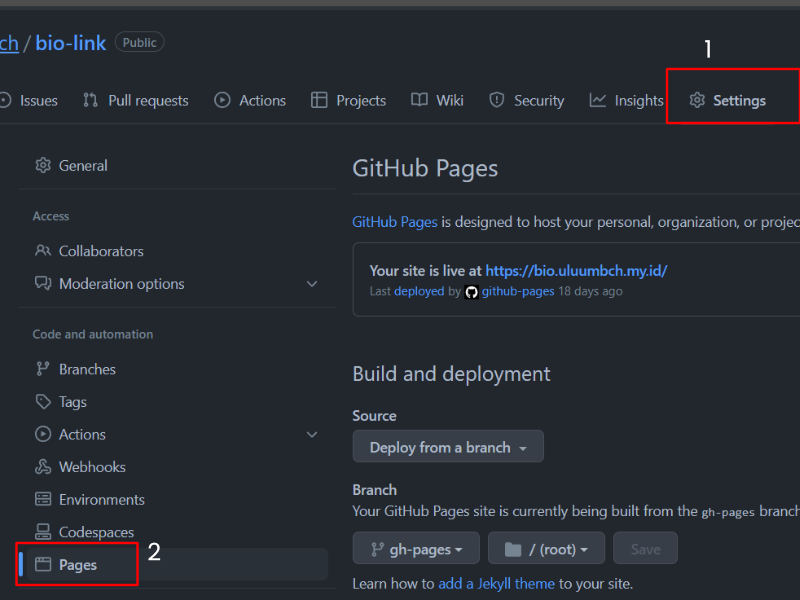The width and height of the screenshot is (800, 600).
Task: Click the gear icon beside General
Action: point(43,165)
